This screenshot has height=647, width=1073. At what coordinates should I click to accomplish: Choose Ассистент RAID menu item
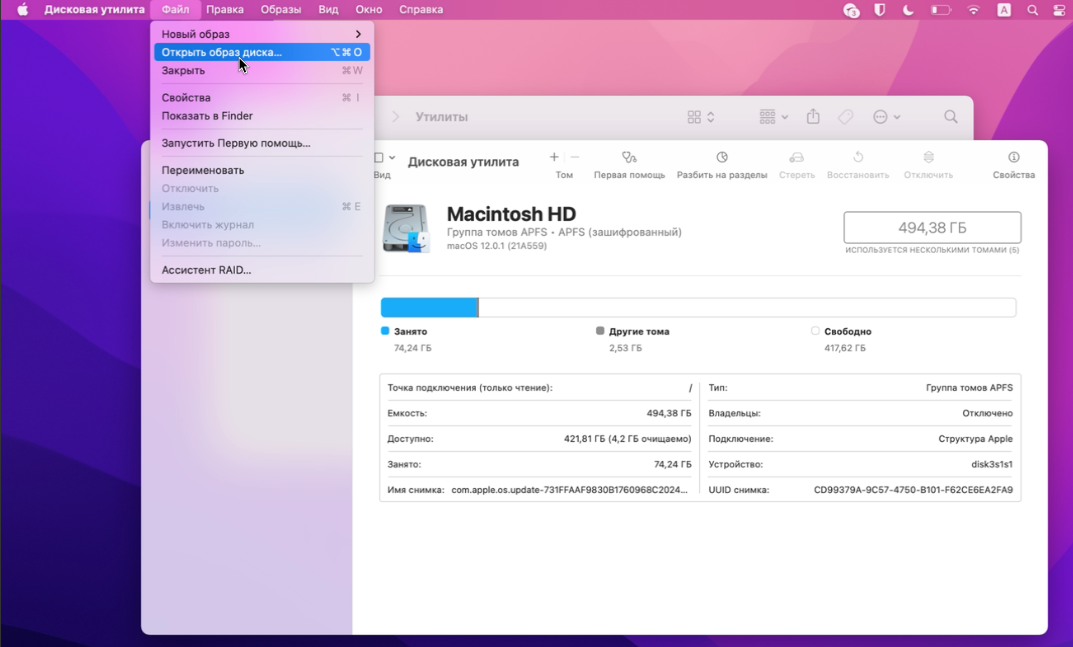click(261, 270)
